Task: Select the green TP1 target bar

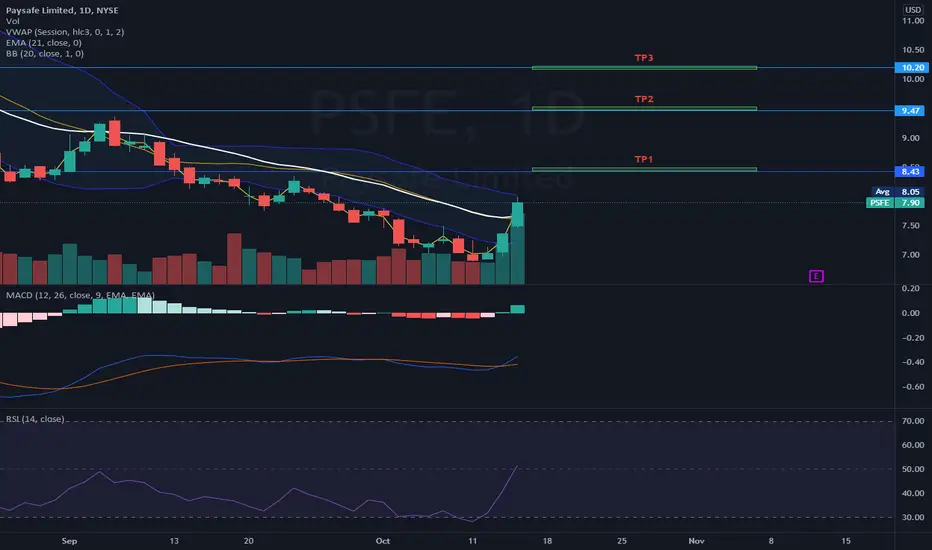Action: [644, 169]
